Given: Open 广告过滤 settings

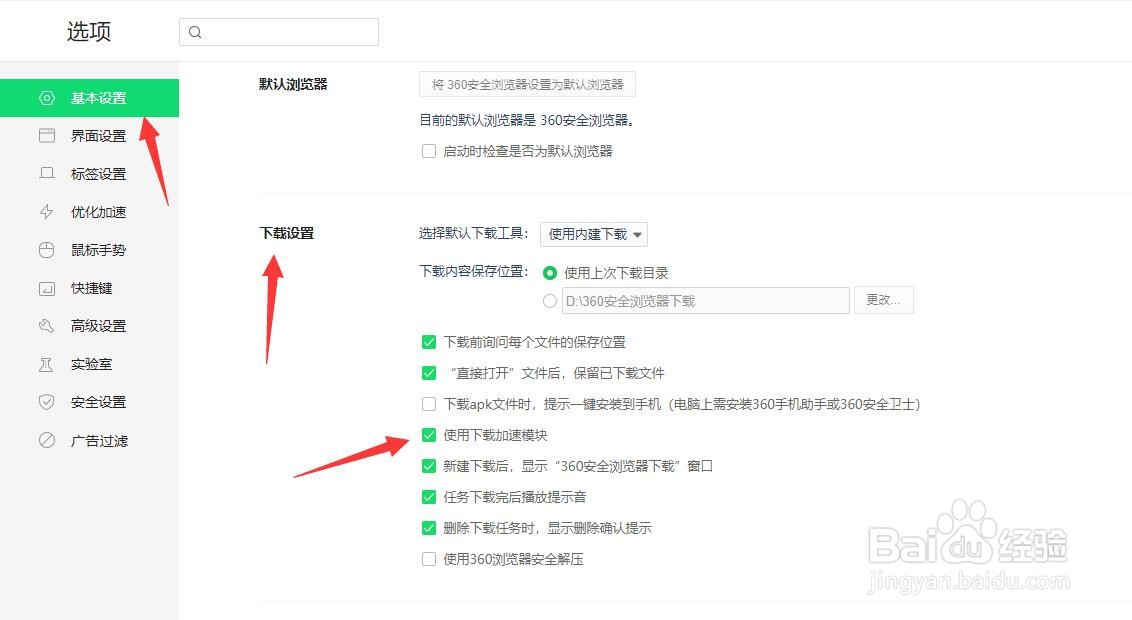Looking at the screenshot, I should [90, 440].
